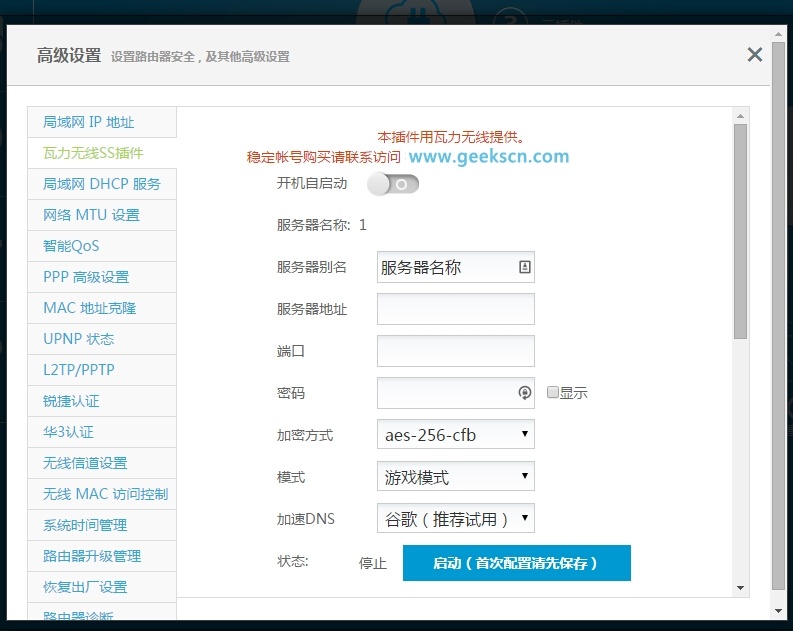The width and height of the screenshot is (793, 631).
Task: Open L2TP/PPTP settings
Action: (79, 370)
